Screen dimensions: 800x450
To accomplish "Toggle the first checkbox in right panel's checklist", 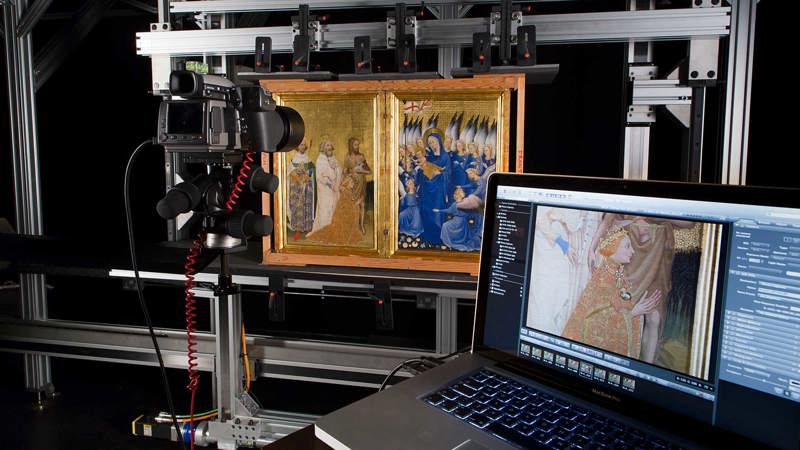I will pos(726,313).
